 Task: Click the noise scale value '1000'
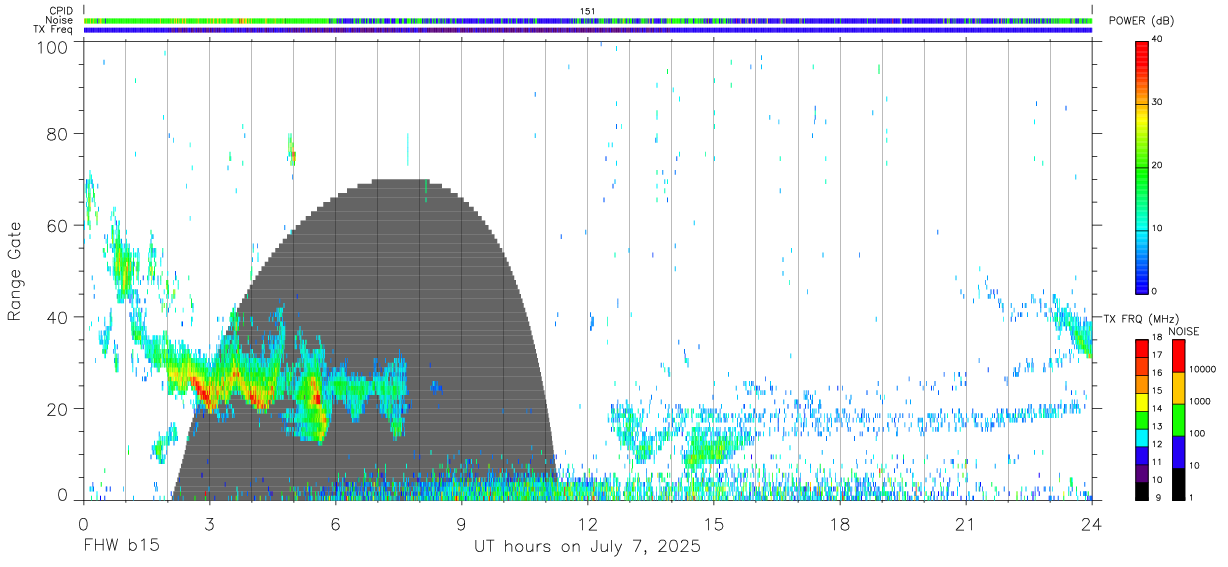(1201, 401)
